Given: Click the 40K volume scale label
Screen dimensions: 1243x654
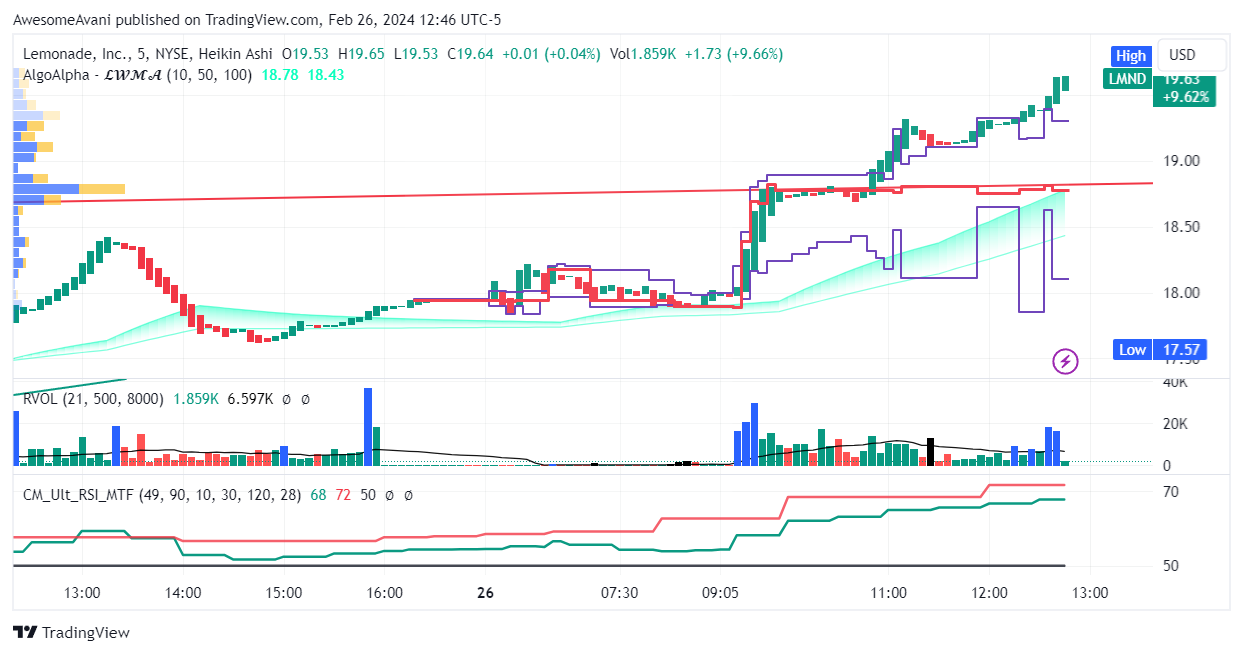Looking at the screenshot, I should coord(1174,383).
